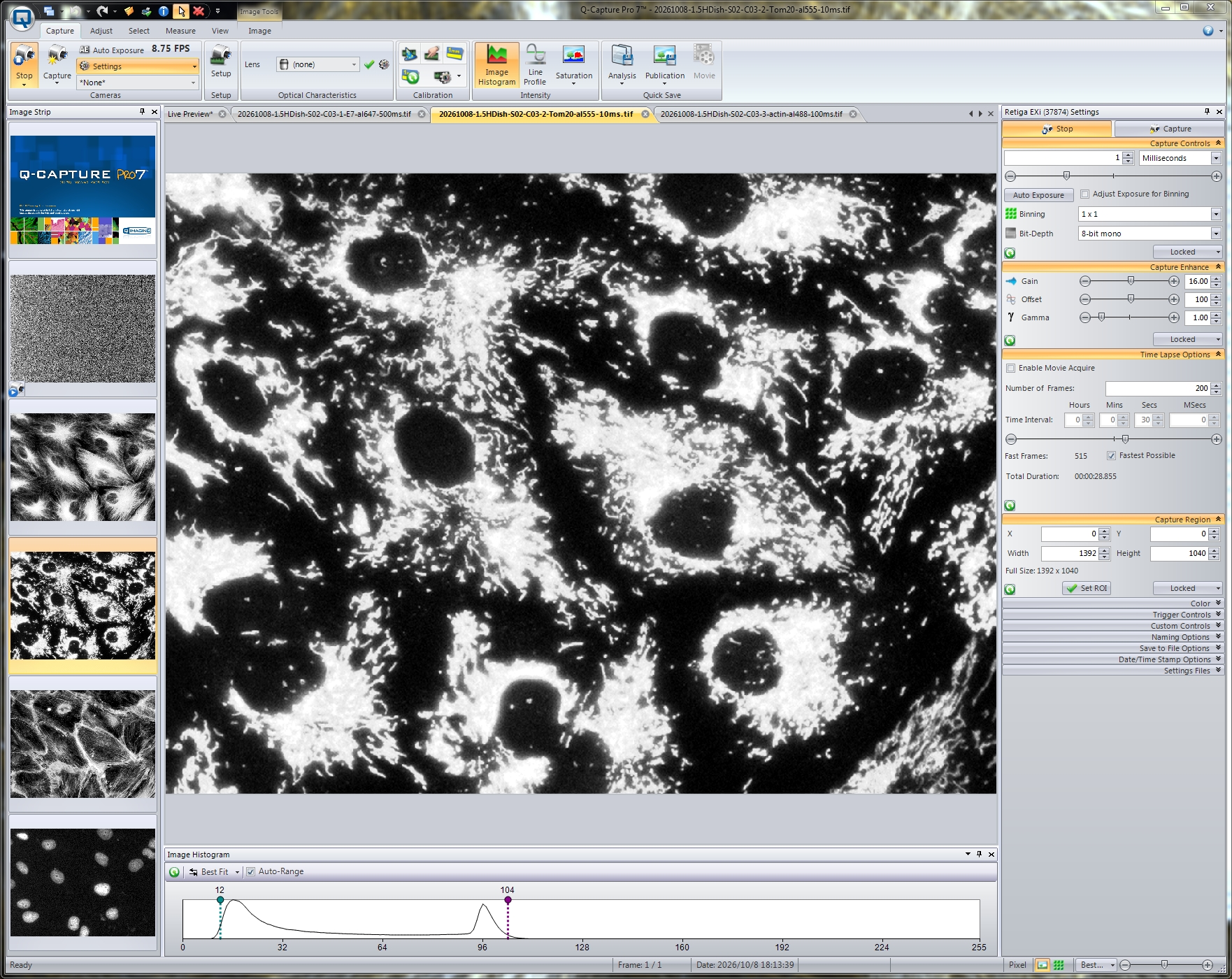Toggle Enable Movie Acquire checkbox
Viewport: 1232px width, 979px height.
coord(1010,369)
